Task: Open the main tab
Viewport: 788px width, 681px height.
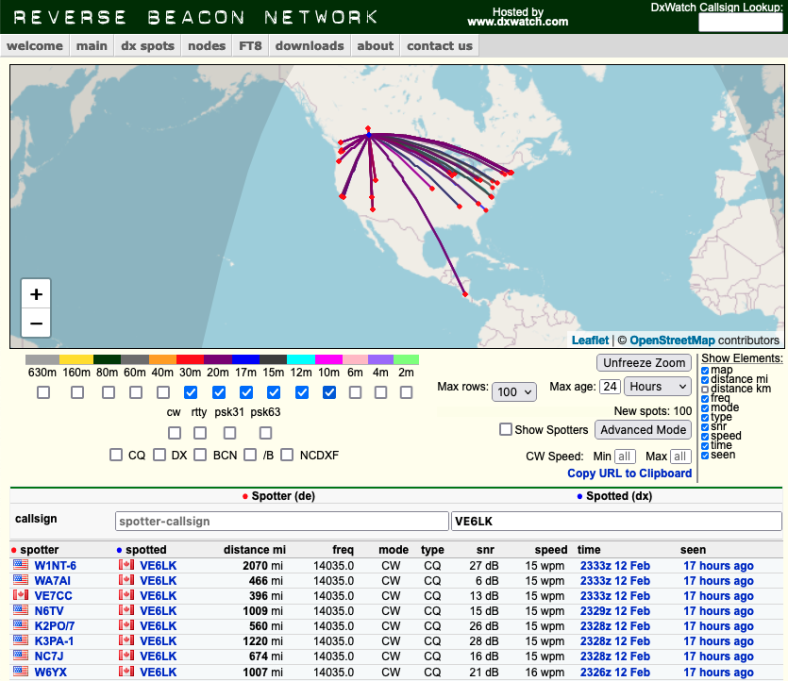Action: click(91, 46)
